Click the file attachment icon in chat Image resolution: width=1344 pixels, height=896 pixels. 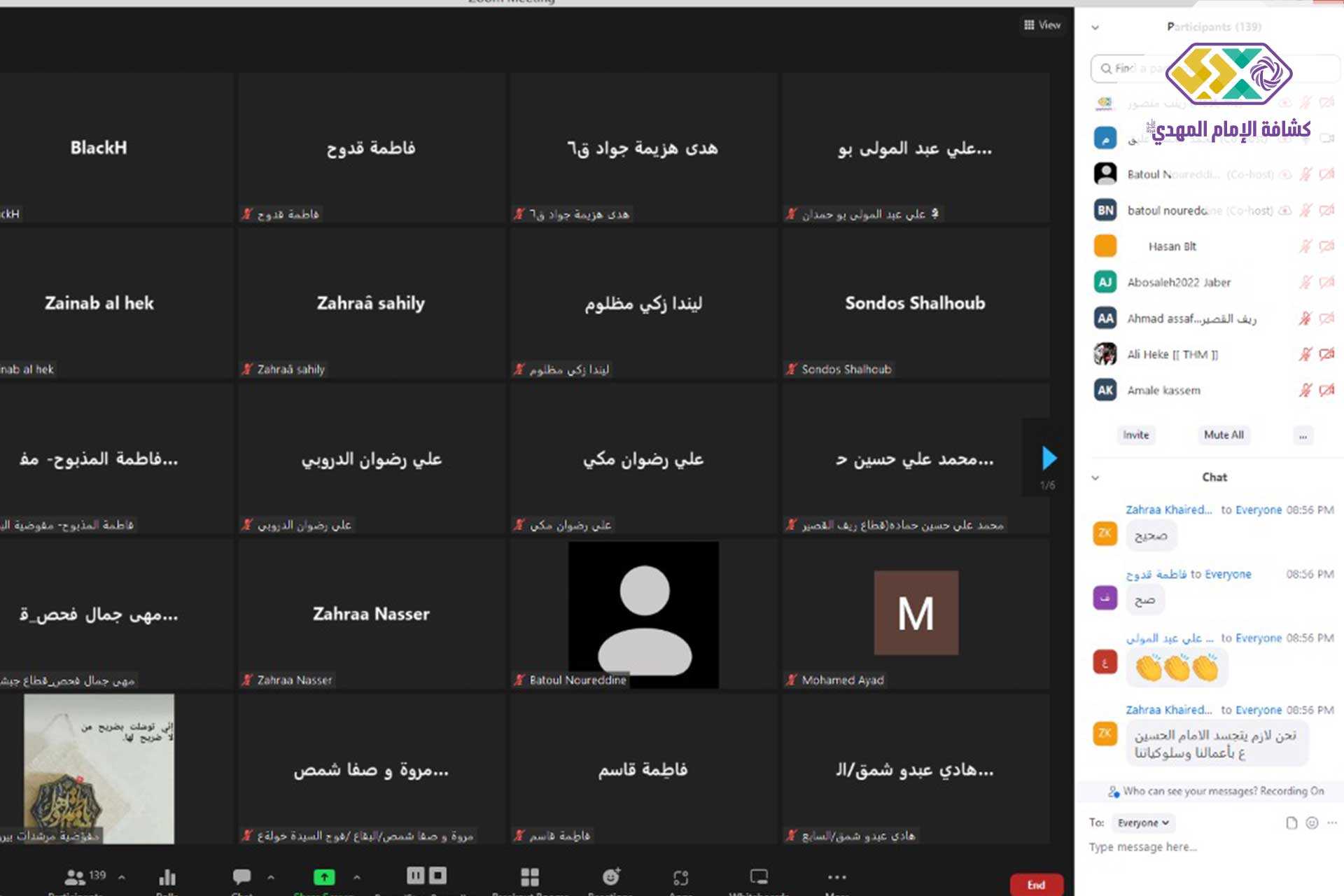[1291, 822]
